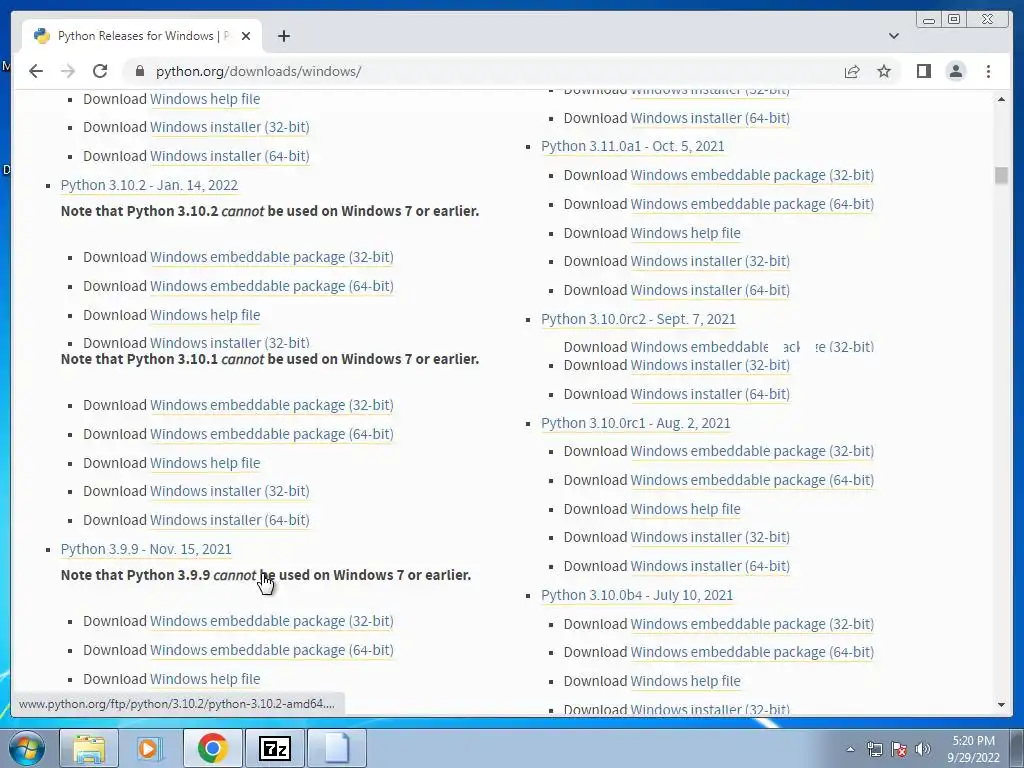The height and width of the screenshot is (768, 1024).
Task: Go back to the previous page
Action: 36,71
